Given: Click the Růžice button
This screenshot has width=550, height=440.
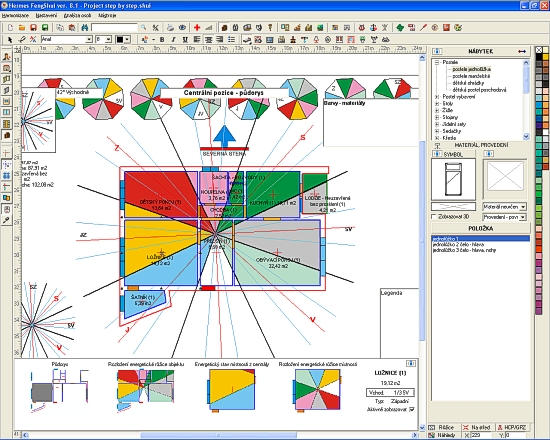Looking at the screenshot, I should (444, 427).
